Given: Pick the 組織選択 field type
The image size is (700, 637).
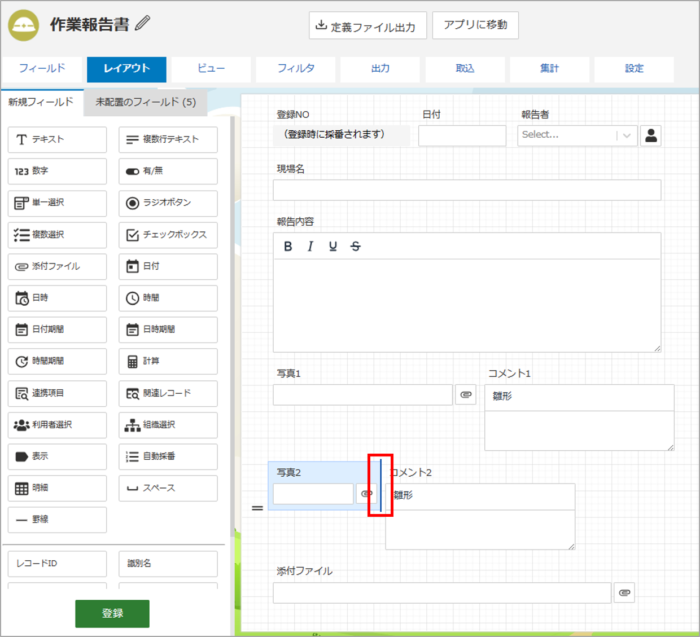Looking at the screenshot, I should [x=168, y=425].
